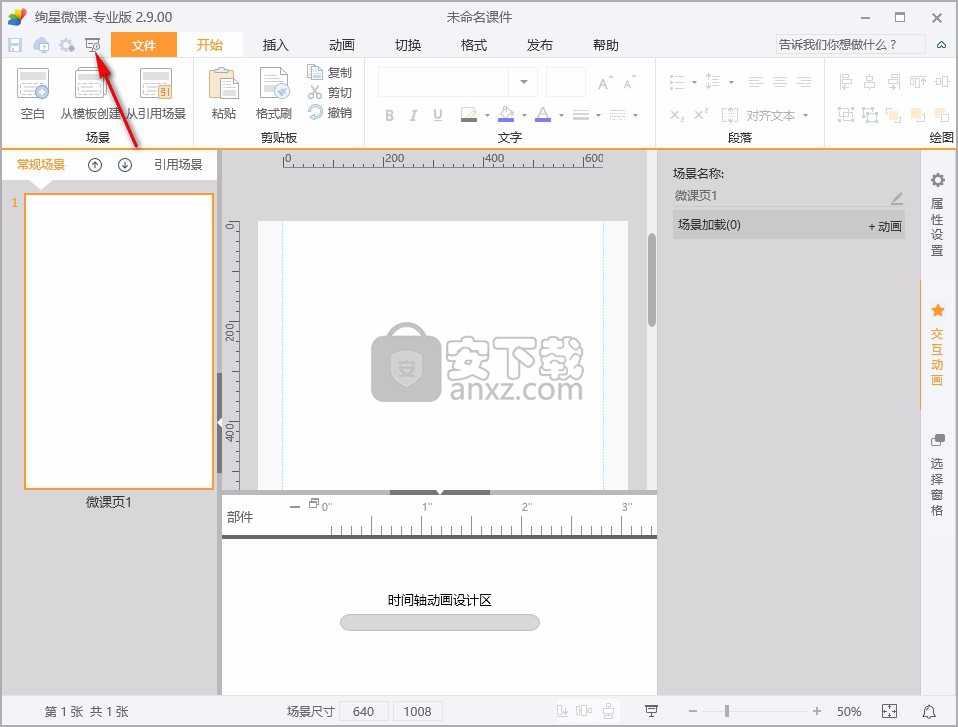The height and width of the screenshot is (727, 958).
Task: Open 交互动画 interactive animation panel
Action: coord(937,345)
